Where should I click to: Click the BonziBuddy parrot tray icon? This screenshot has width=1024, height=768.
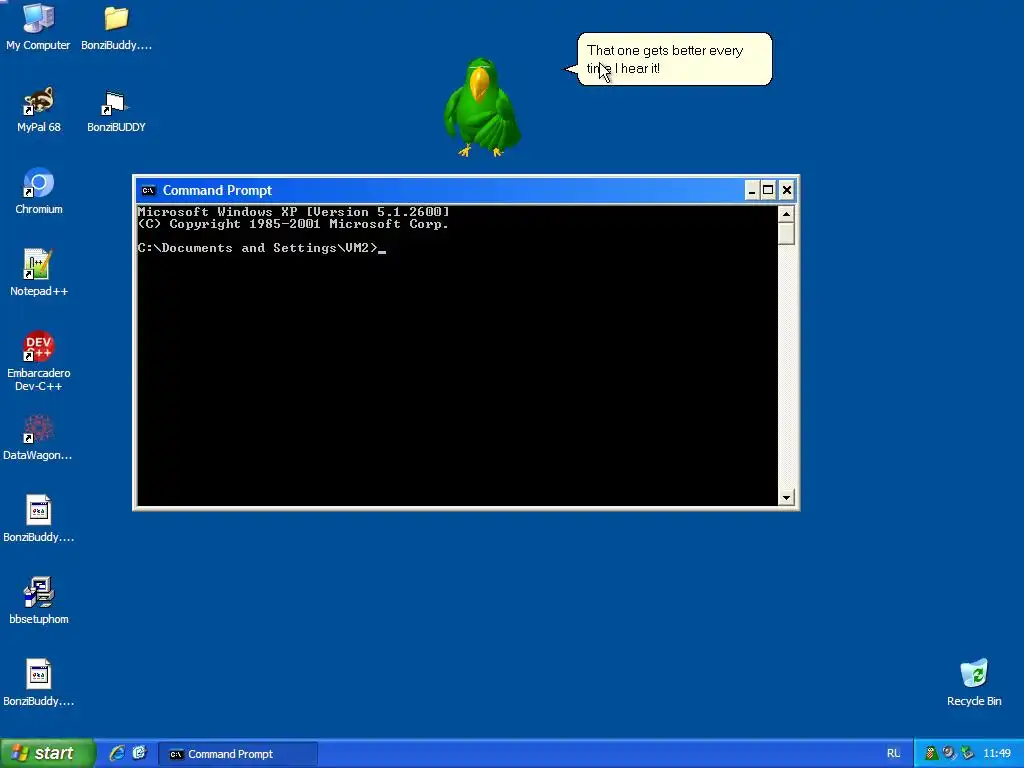[931, 753]
